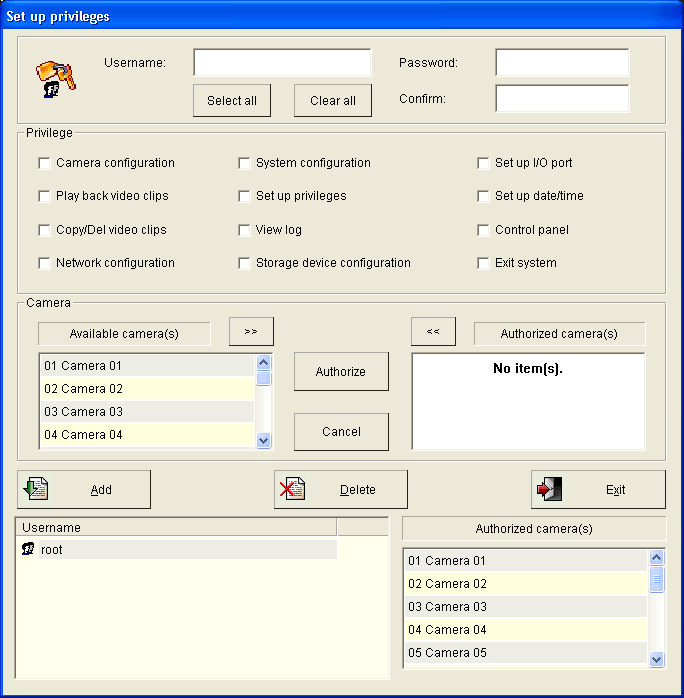Check the Exit system privilege
The height and width of the screenshot is (698, 684).
pos(483,263)
